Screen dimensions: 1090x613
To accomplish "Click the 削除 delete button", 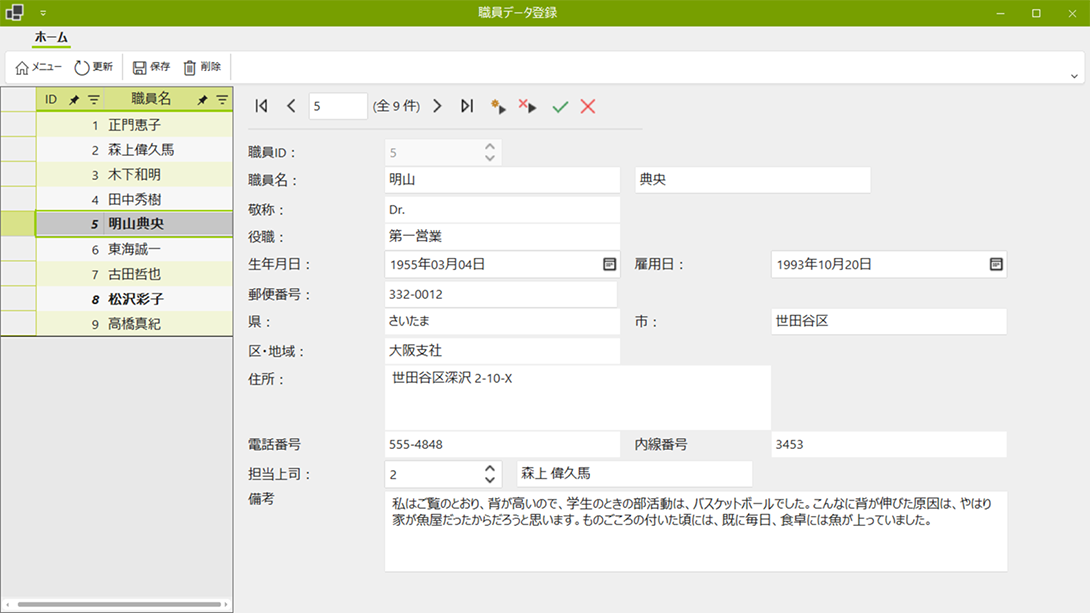I will [x=202, y=67].
